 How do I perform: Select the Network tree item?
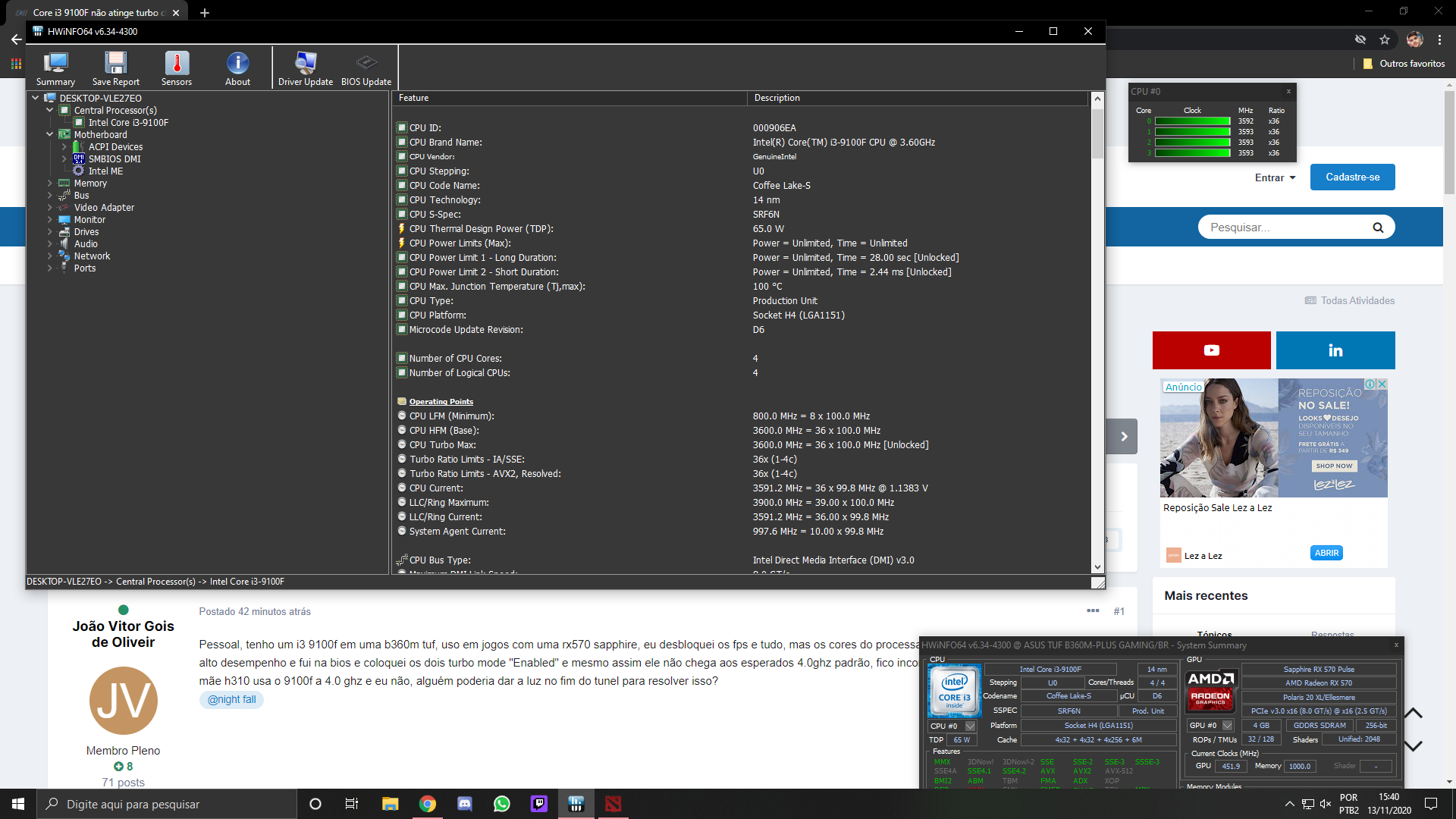click(x=92, y=256)
